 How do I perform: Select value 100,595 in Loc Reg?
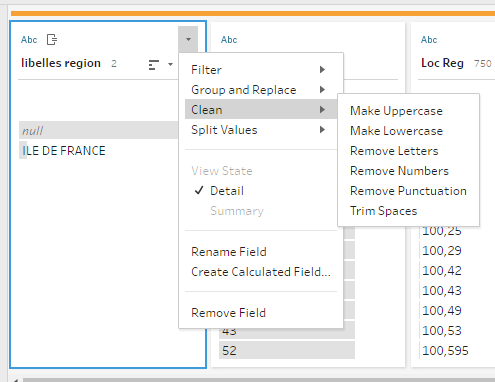pos(445,350)
